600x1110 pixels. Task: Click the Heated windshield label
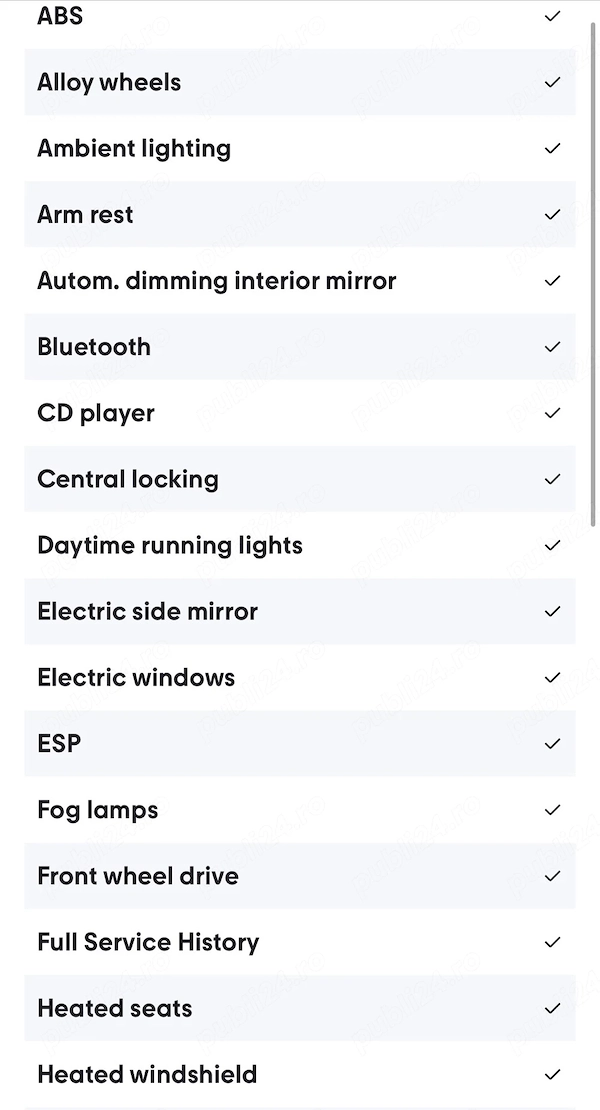147,1075
